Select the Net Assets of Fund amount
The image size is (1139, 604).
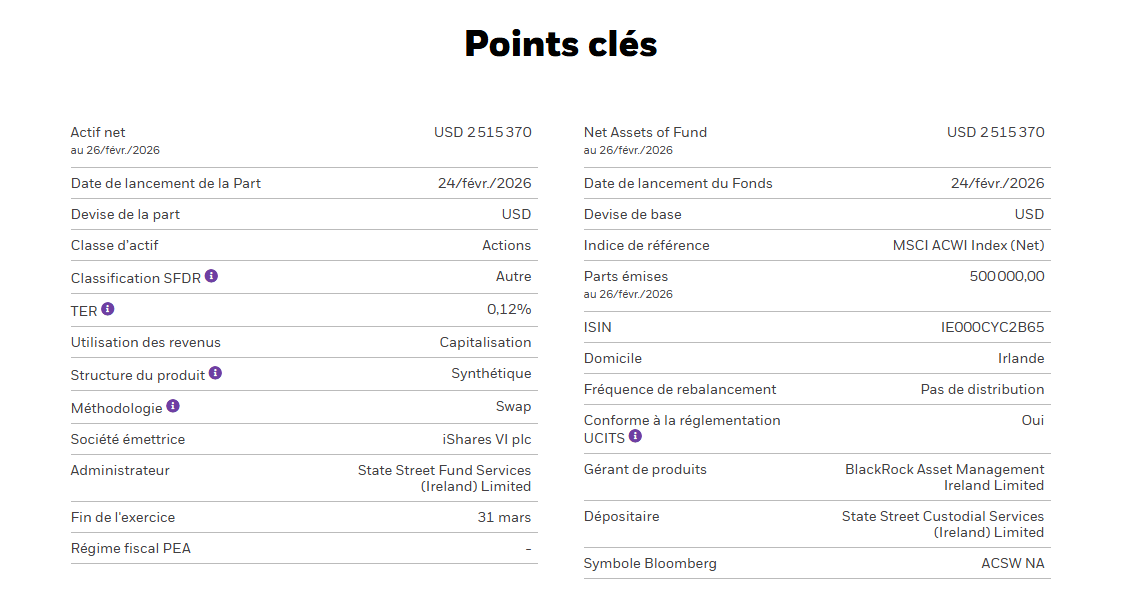[995, 132]
